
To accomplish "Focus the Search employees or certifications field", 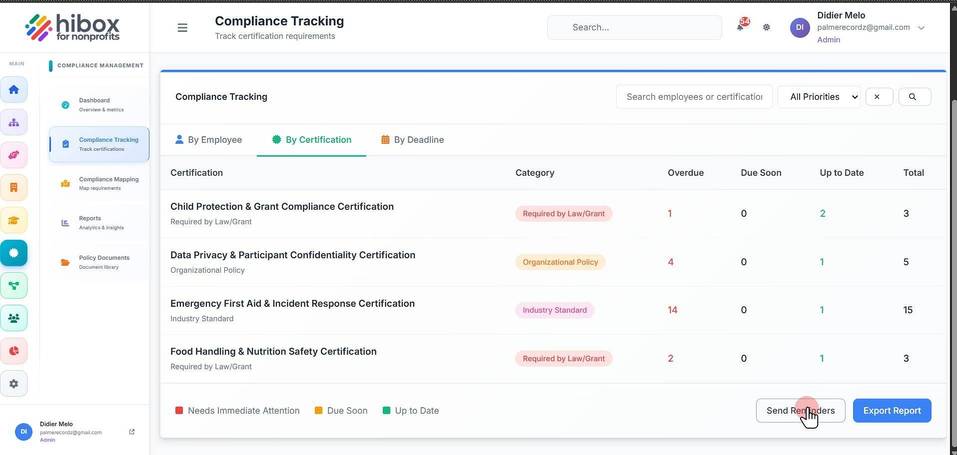I will point(694,96).
